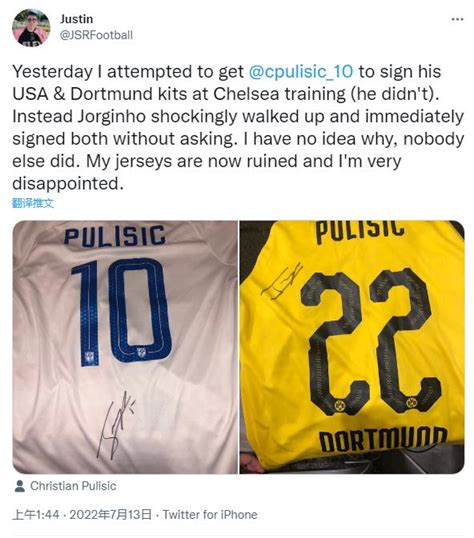
Task: Click the person icon beside Christian Pulisic tag
Action: 20,486
